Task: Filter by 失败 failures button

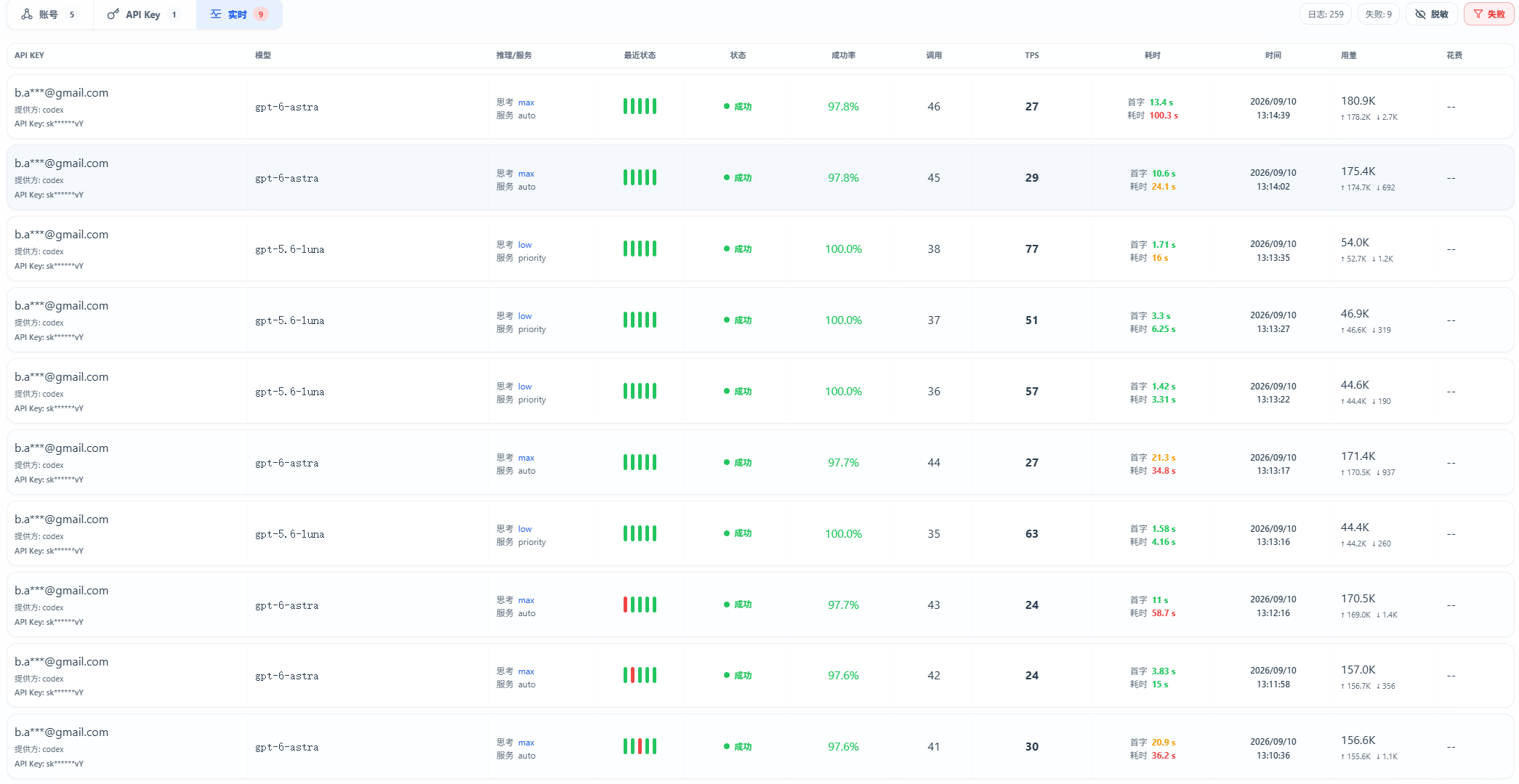Action: [x=1488, y=15]
